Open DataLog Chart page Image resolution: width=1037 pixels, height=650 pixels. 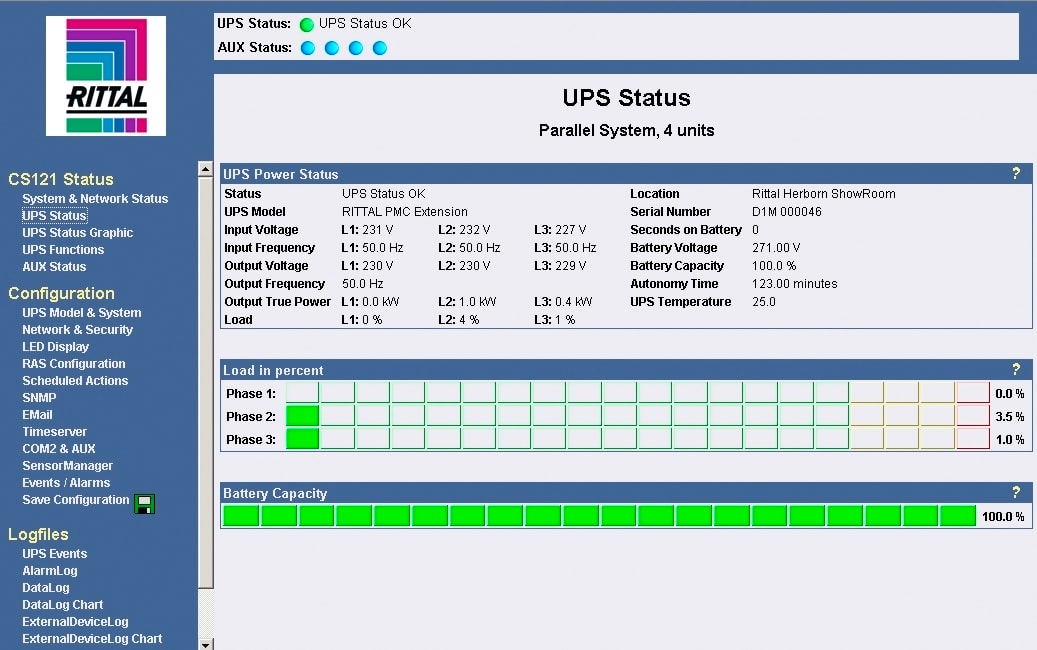click(62, 604)
